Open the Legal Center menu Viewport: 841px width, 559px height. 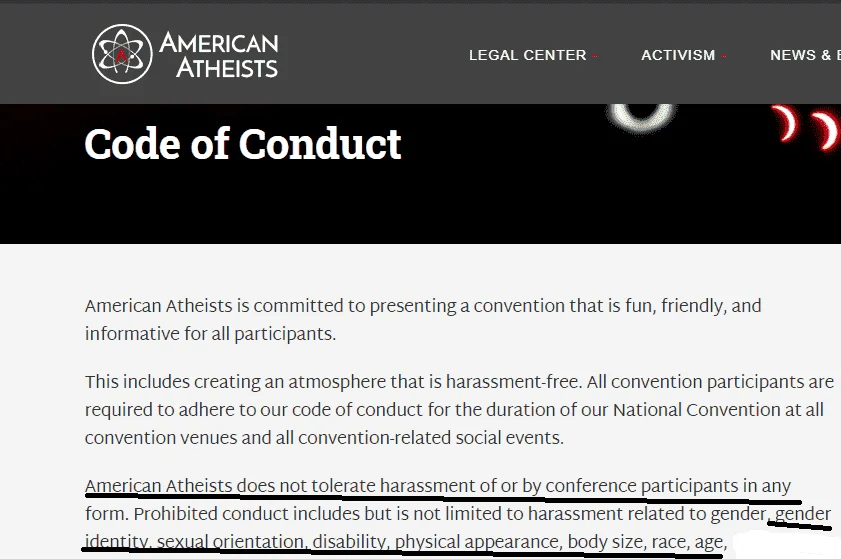[527, 55]
